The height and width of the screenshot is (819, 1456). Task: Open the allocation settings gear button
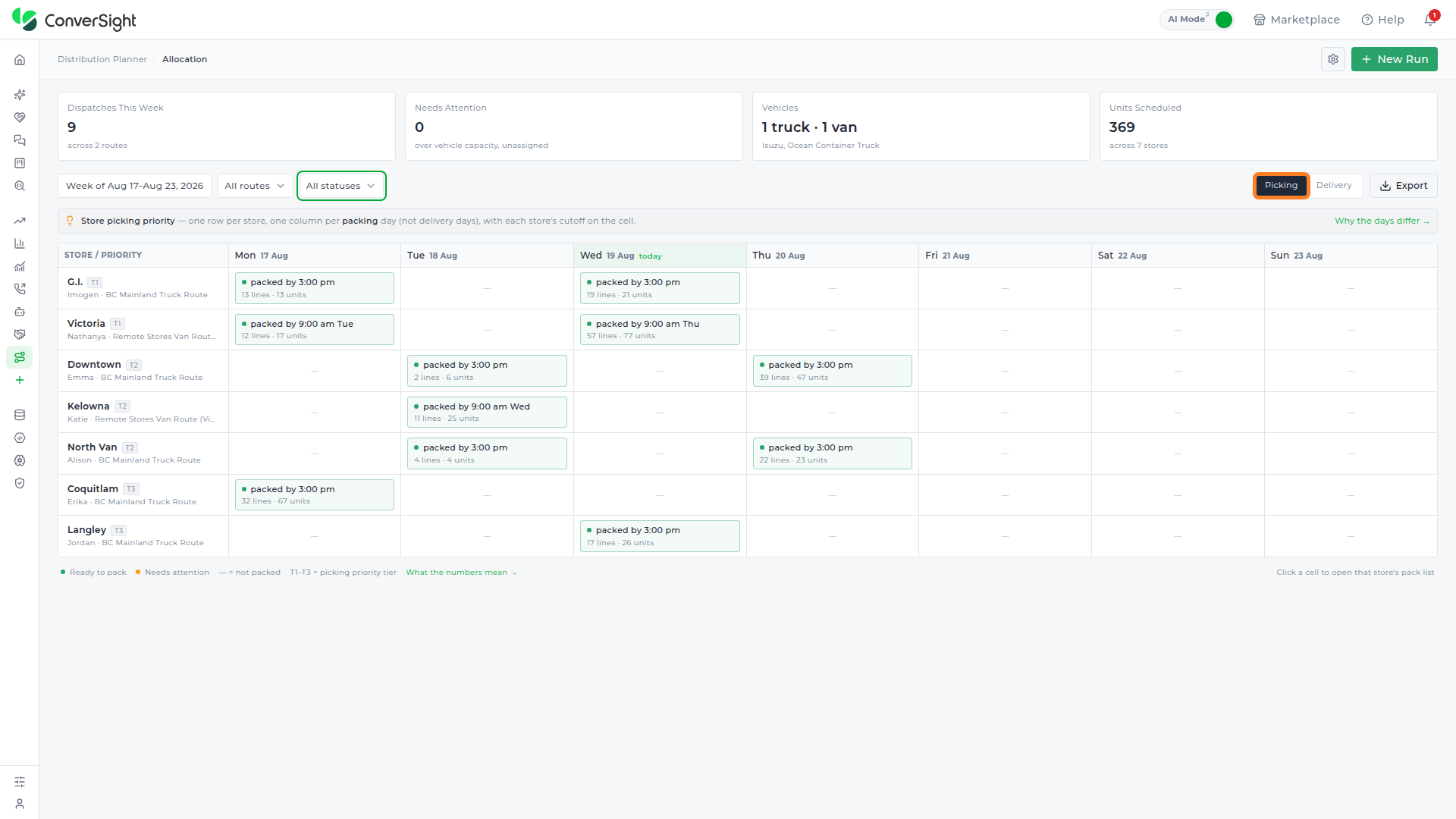(1333, 59)
